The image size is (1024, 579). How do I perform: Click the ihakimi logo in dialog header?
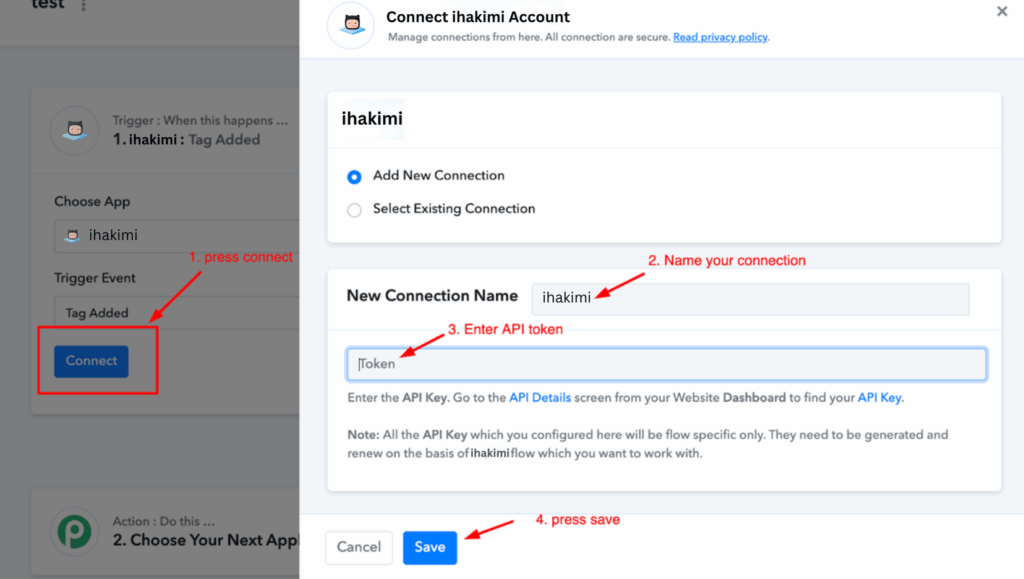tap(351, 26)
